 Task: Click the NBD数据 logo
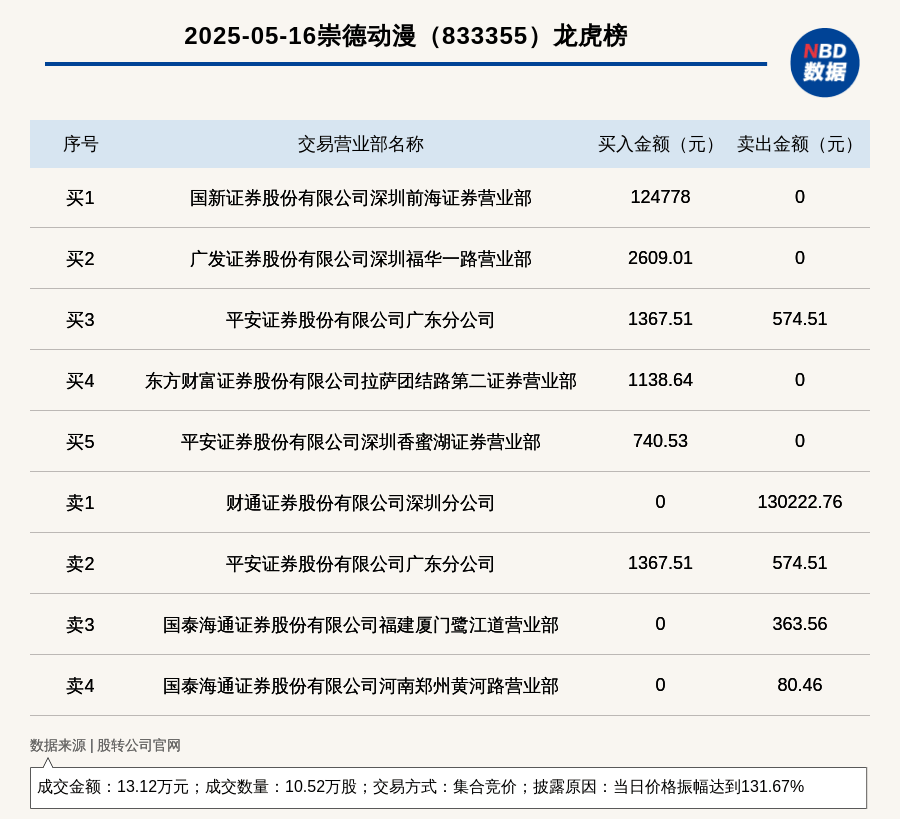click(x=822, y=63)
